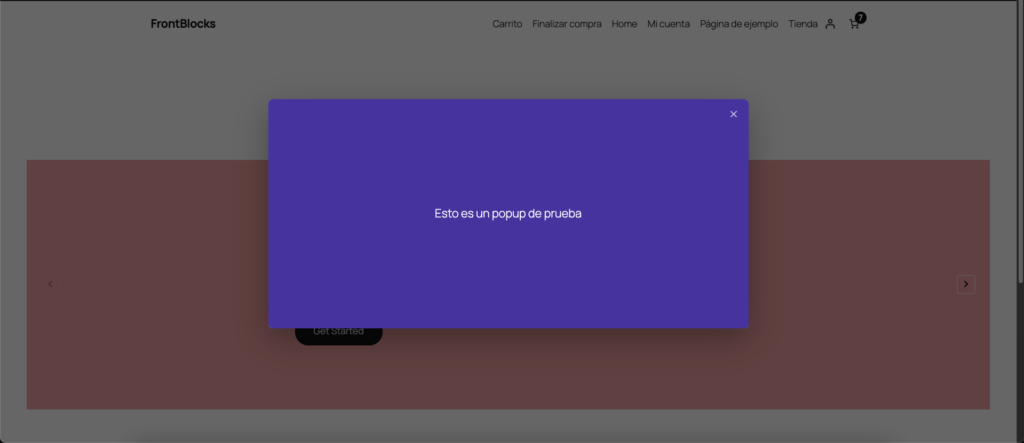The height and width of the screenshot is (443, 1024).
Task: Open the shopping cart icon
Action: point(854,24)
